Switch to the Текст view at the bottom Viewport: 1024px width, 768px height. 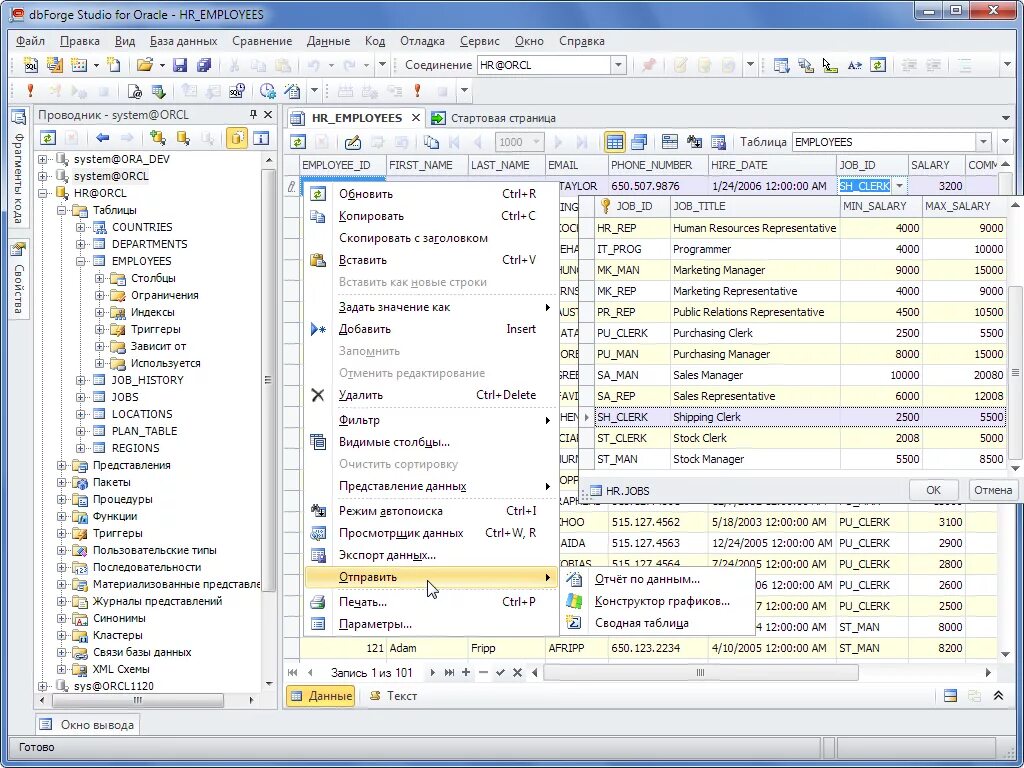(x=393, y=696)
